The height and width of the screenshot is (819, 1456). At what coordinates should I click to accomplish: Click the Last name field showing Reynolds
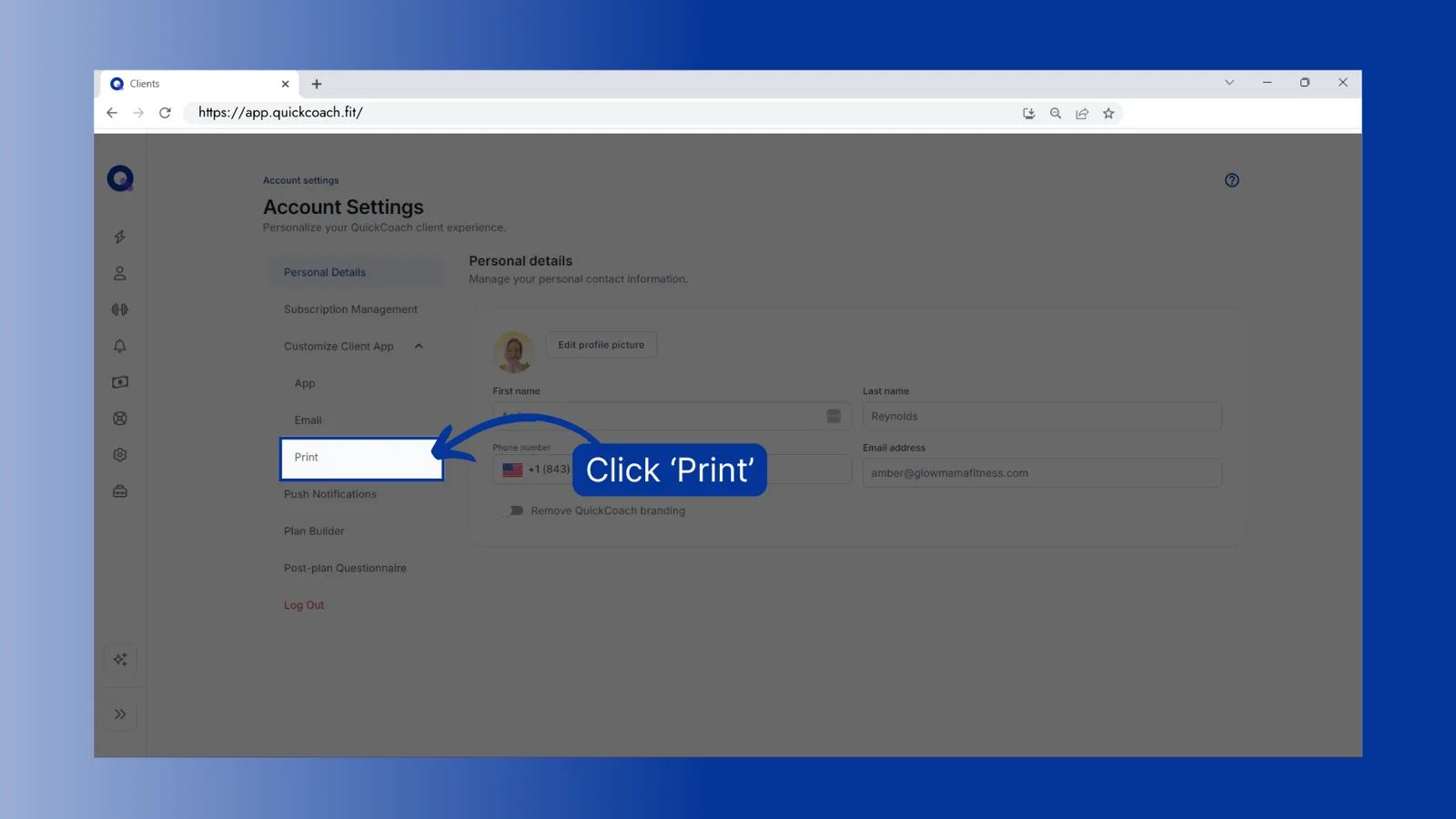pos(1042,416)
